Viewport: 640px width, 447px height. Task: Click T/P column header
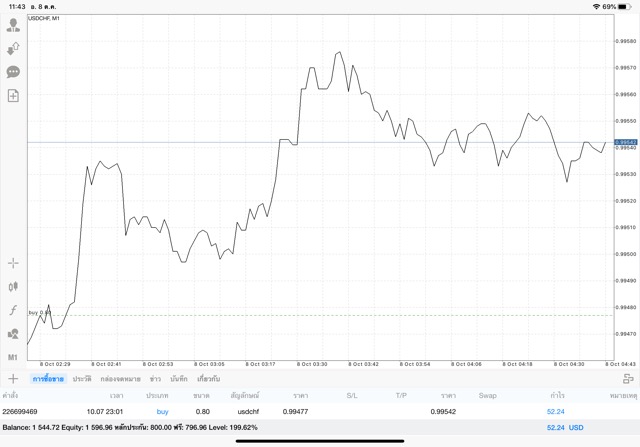(x=401, y=396)
